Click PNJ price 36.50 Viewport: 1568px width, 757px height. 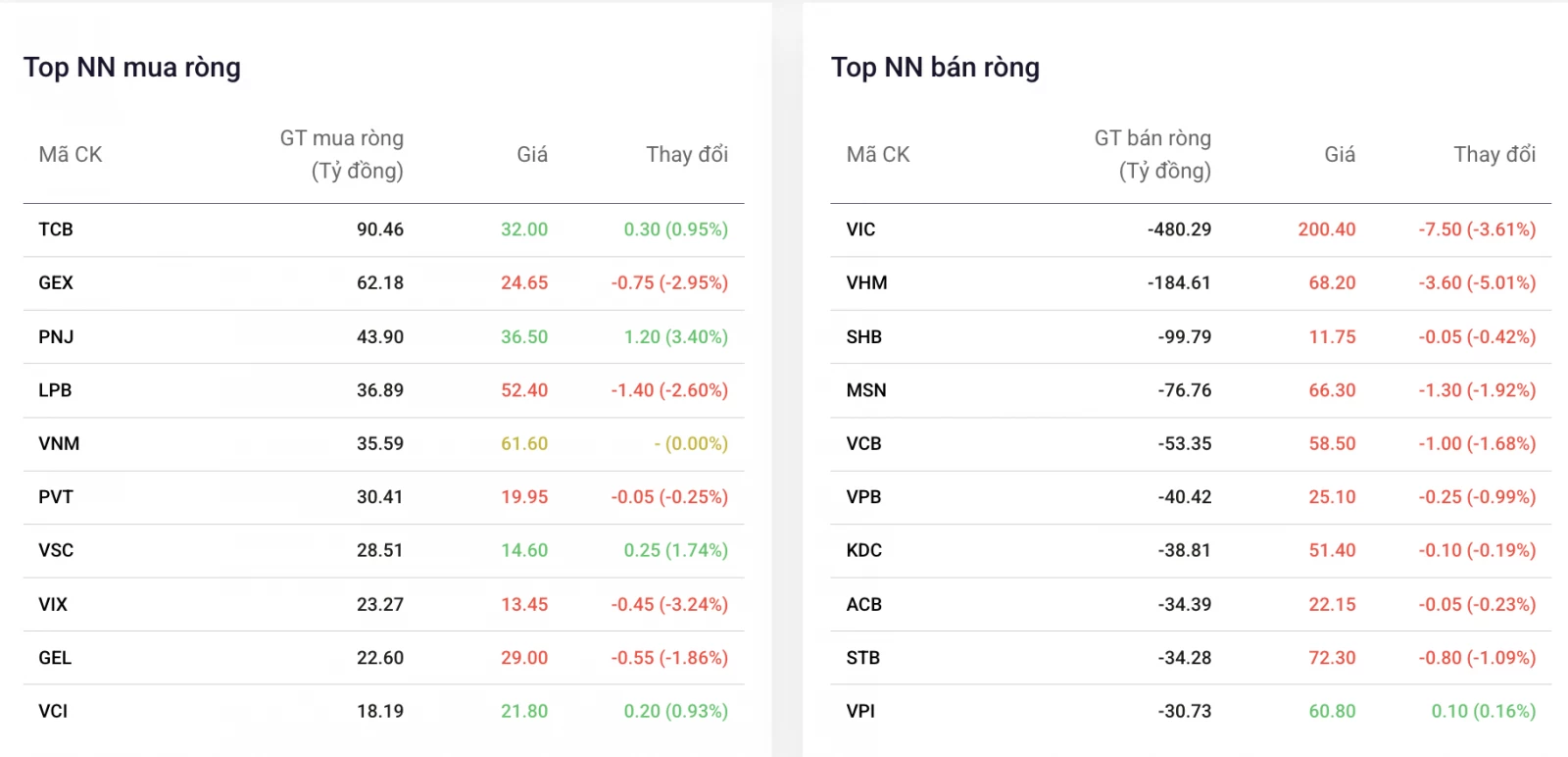(524, 336)
